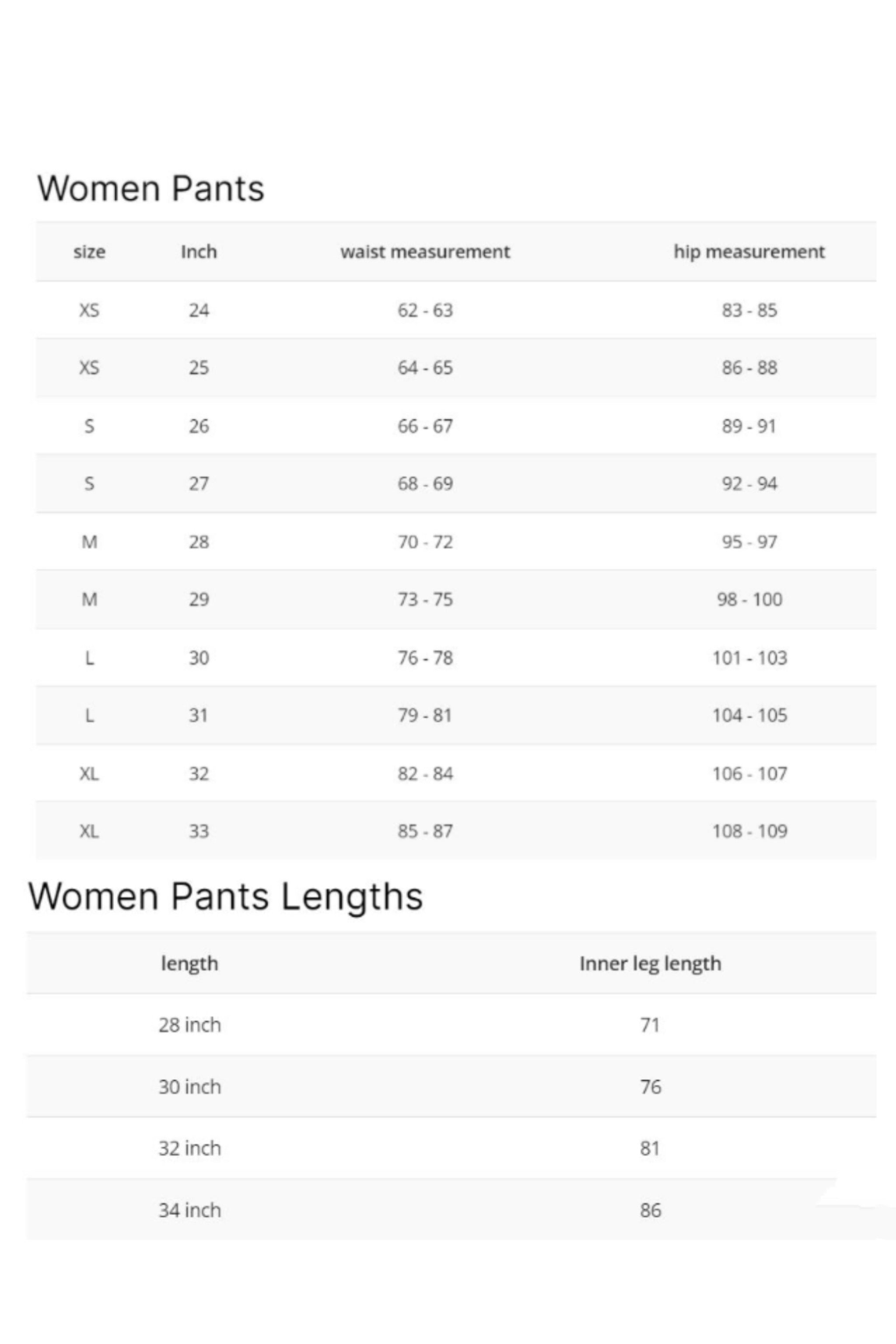This screenshot has height=1344, width=896.
Task: Click the waist value "85 - 87"
Action: tap(425, 831)
